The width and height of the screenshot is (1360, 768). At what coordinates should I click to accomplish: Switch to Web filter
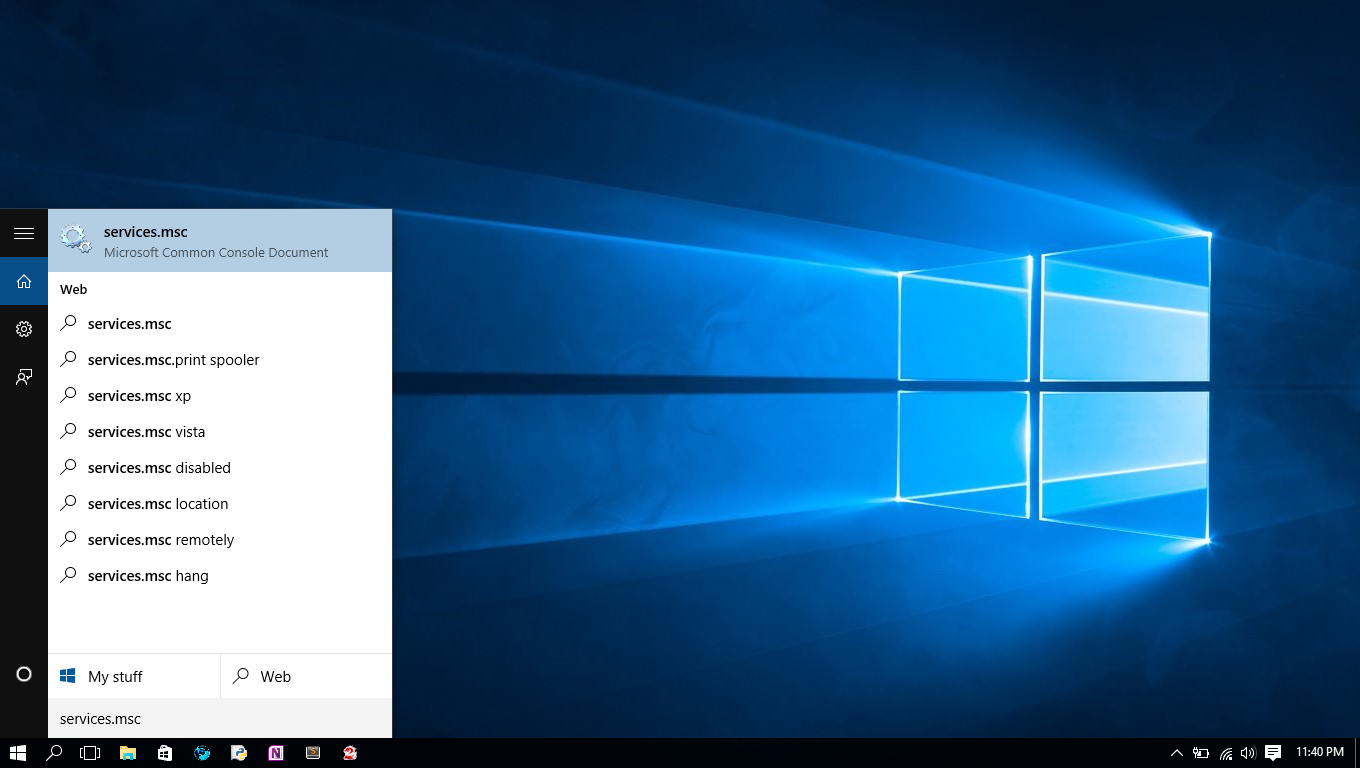[306, 677]
